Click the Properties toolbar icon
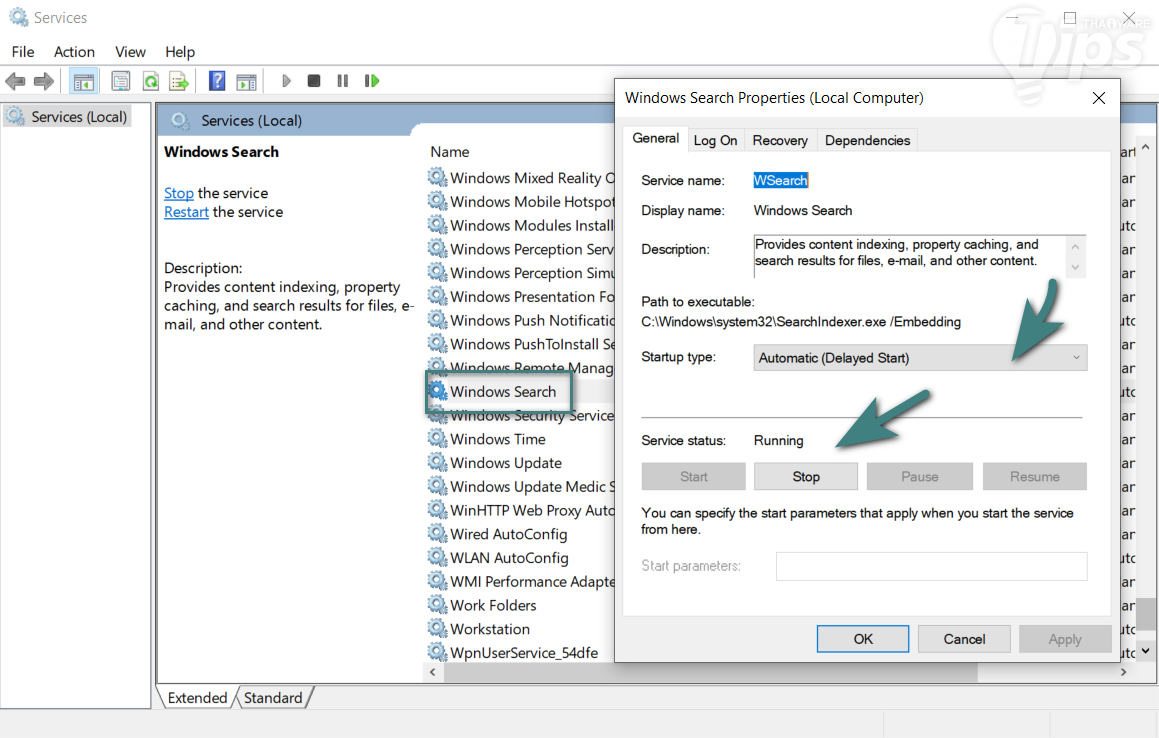1159x738 pixels. coord(120,81)
